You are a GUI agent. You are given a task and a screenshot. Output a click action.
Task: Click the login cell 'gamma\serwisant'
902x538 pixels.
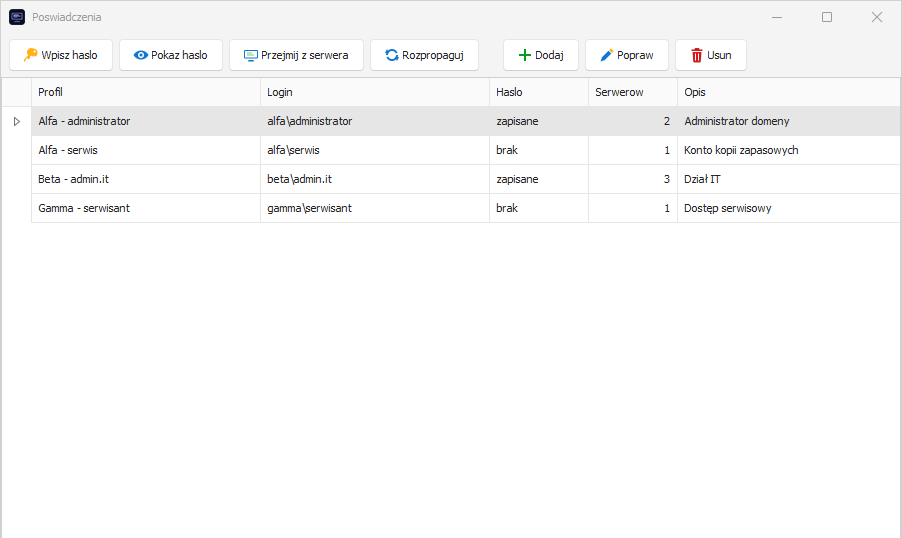[375, 208]
